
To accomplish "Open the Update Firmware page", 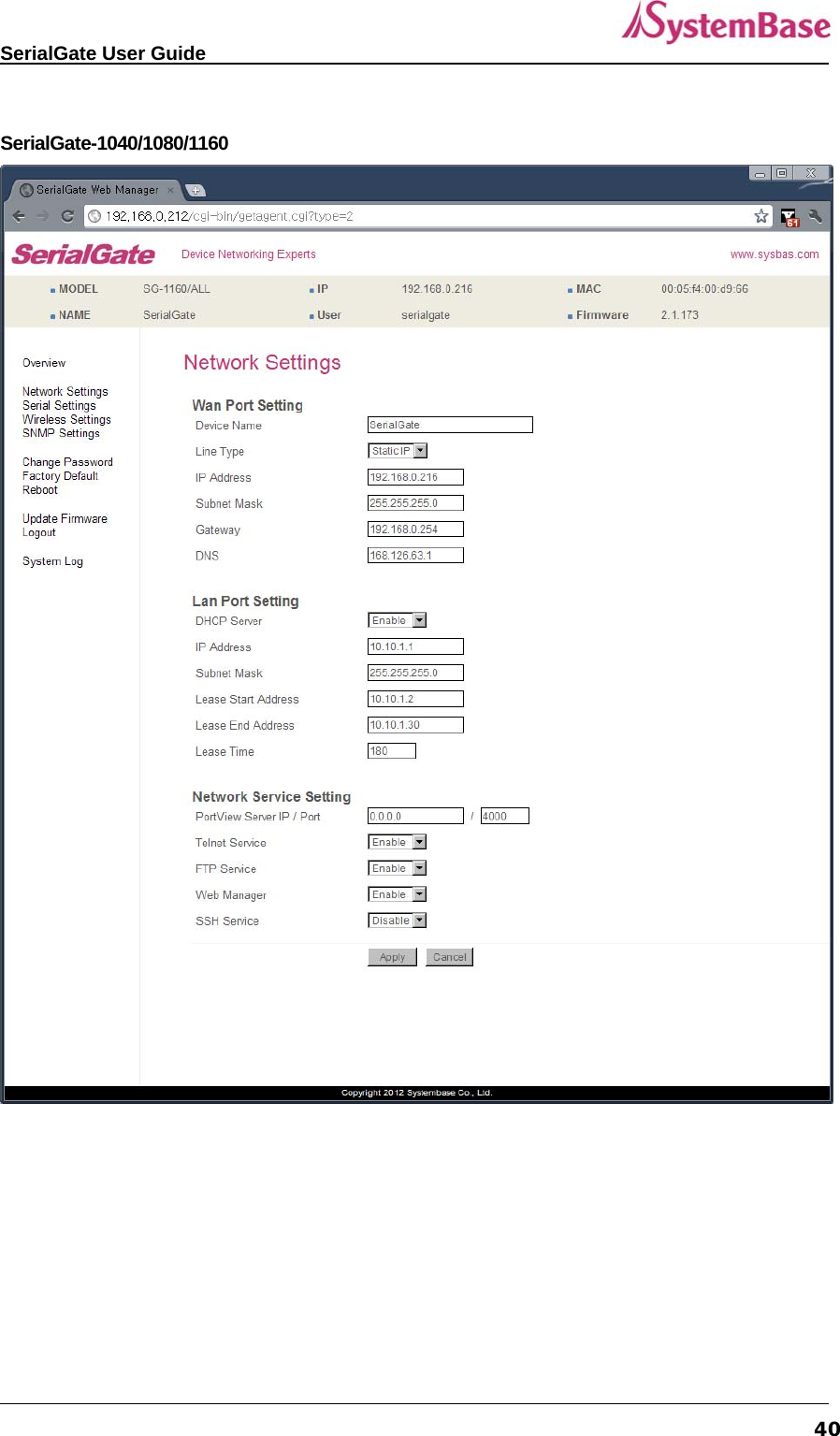I will [x=65, y=519].
